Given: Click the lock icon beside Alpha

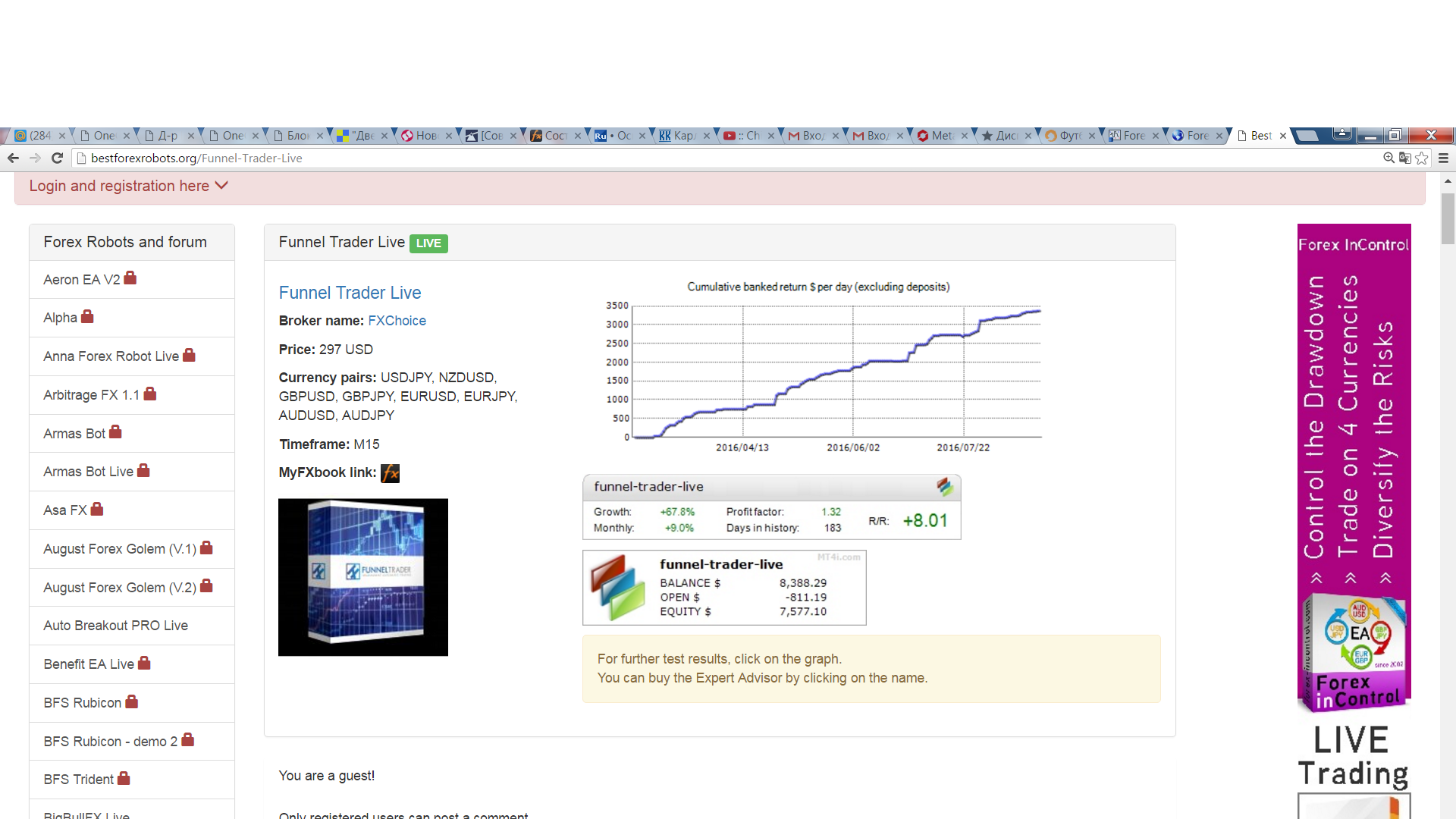Looking at the screenshot, I should point(87,316).
